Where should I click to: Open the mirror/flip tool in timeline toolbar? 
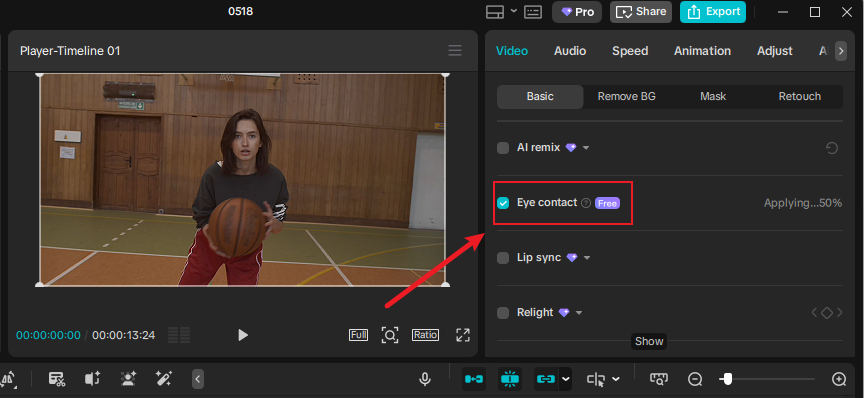point(8,379)
